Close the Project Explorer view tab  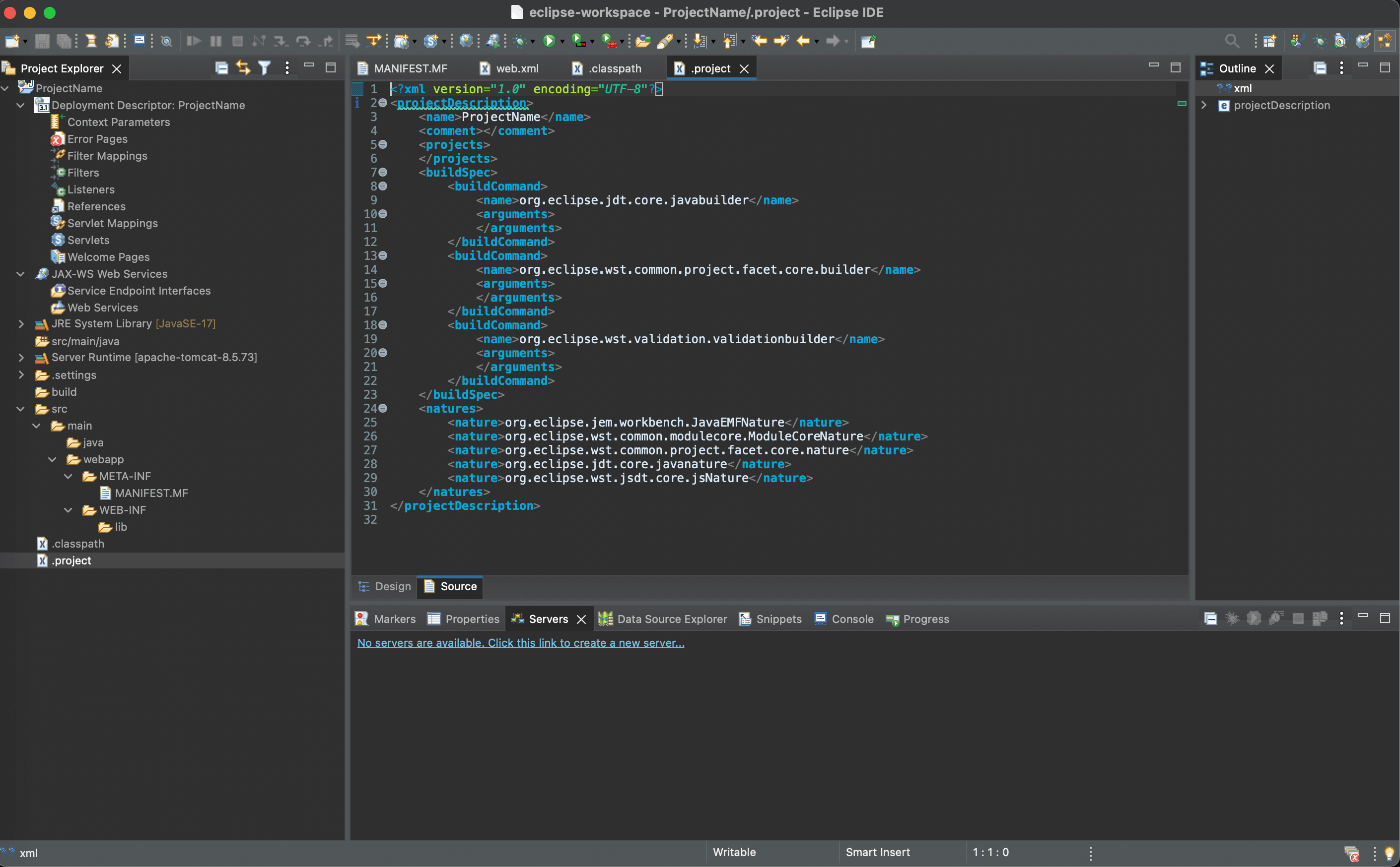(x=116, y=69)
